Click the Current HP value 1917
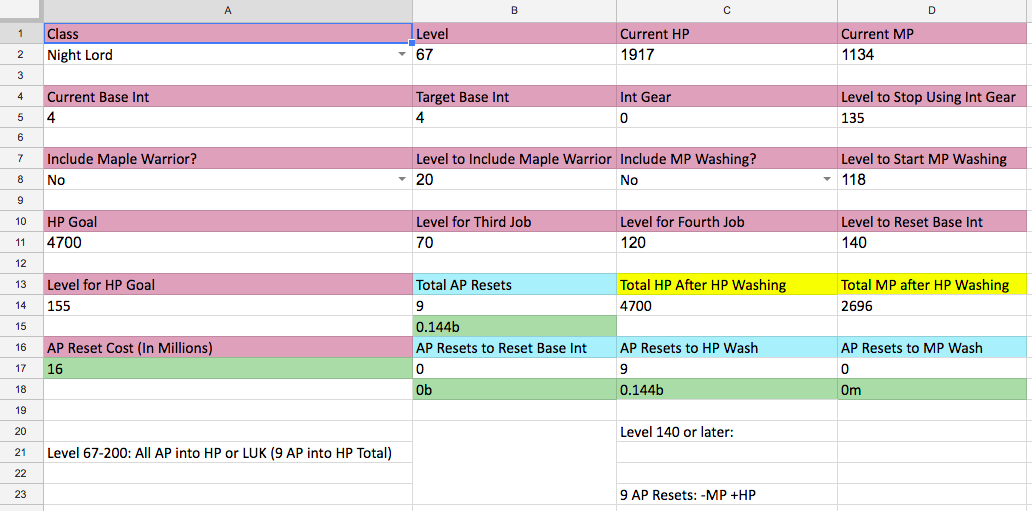 coord(727,55)
